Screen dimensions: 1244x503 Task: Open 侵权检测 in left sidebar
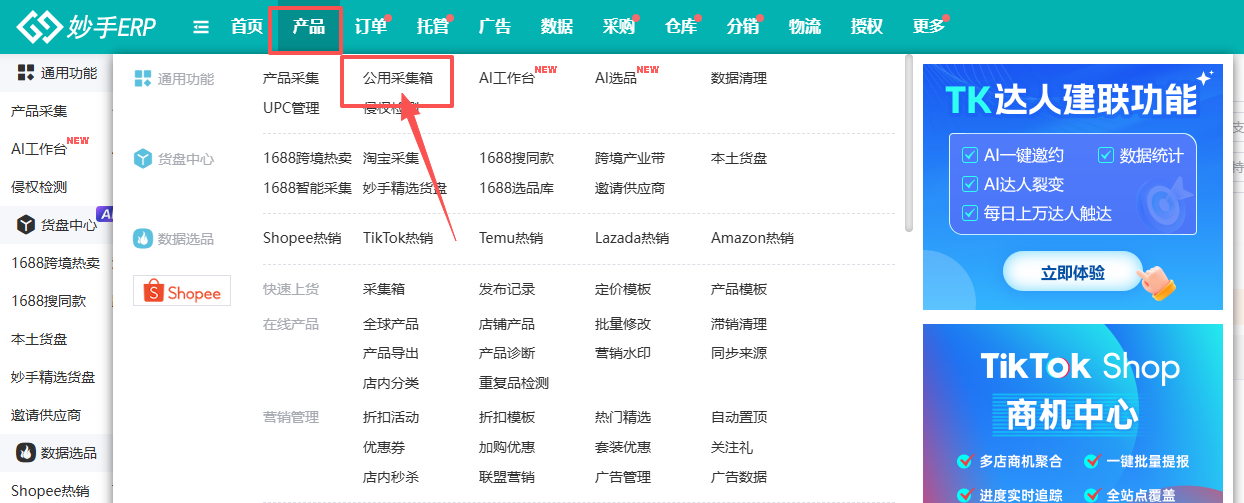click(x=39, y=187)
